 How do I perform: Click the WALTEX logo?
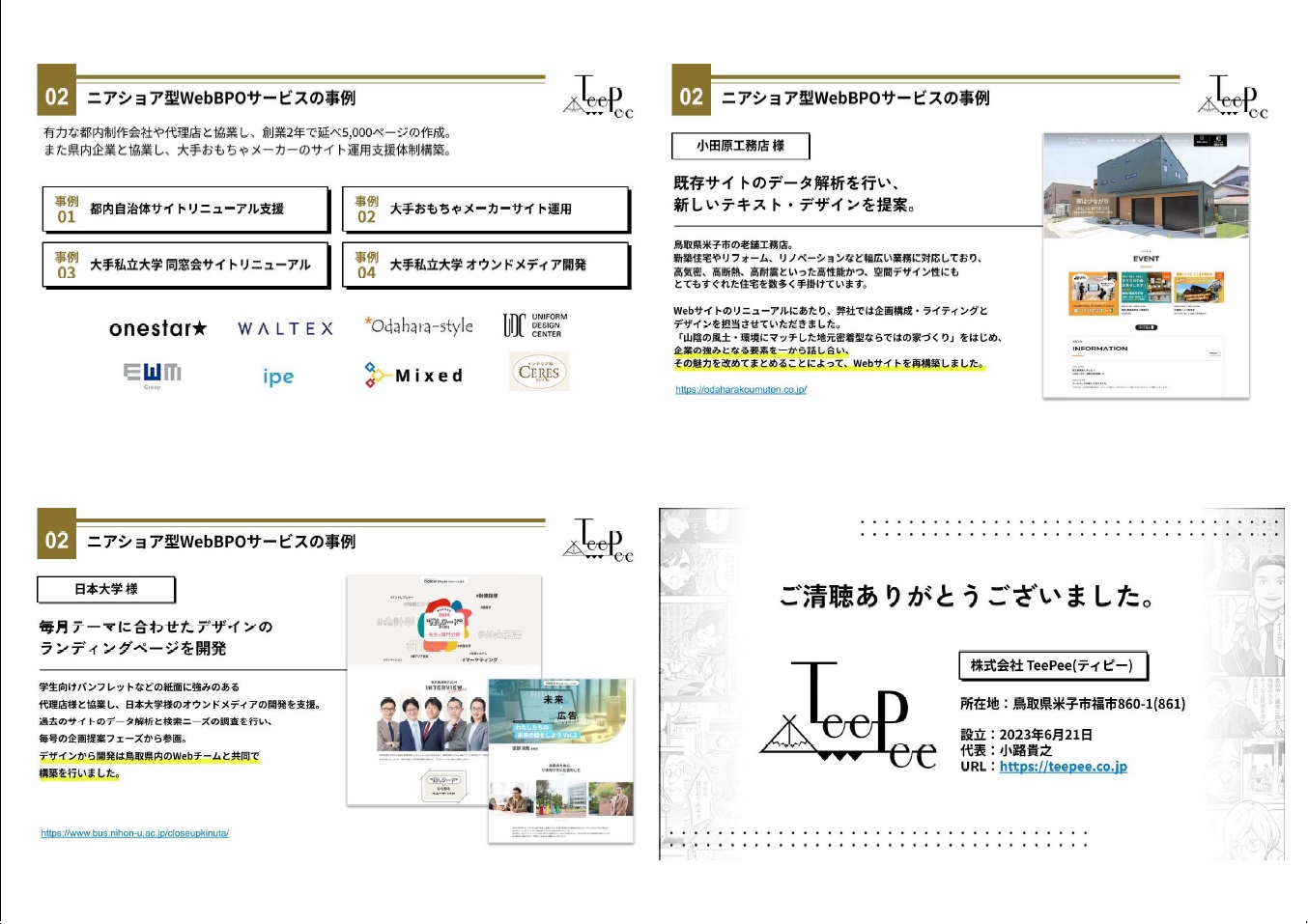point(285,329)
